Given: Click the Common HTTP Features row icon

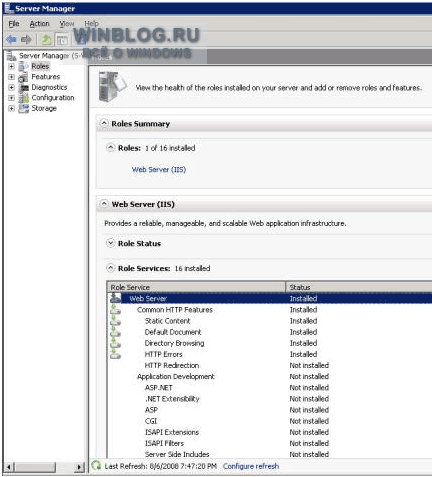Looking at the screenshot, I should point(115,309).
